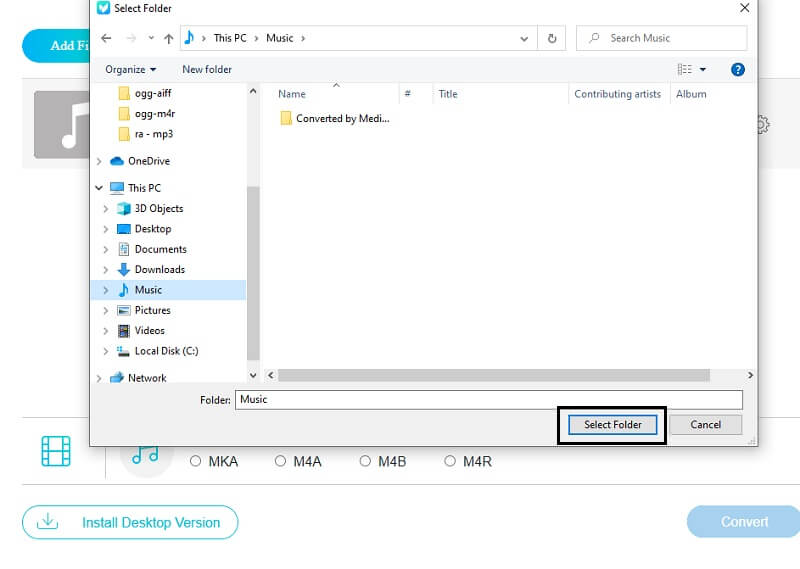Select the video format film icon

click(56, 451)
